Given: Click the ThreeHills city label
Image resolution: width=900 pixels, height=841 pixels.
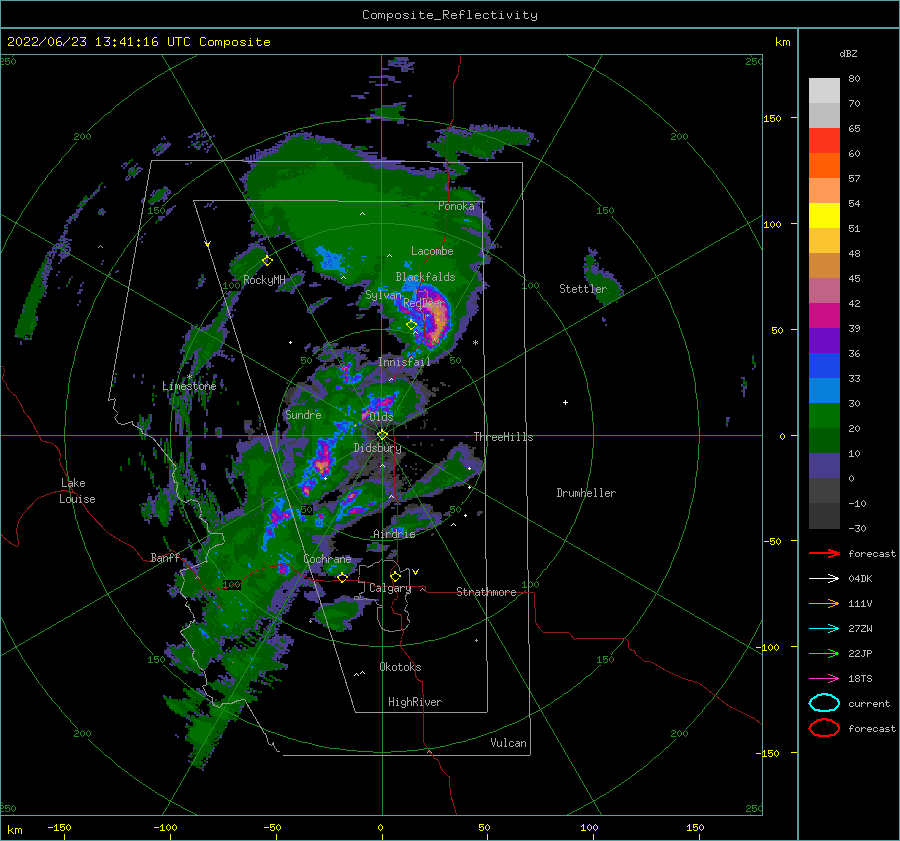Looking at the screenshot, I should (503, 437).
